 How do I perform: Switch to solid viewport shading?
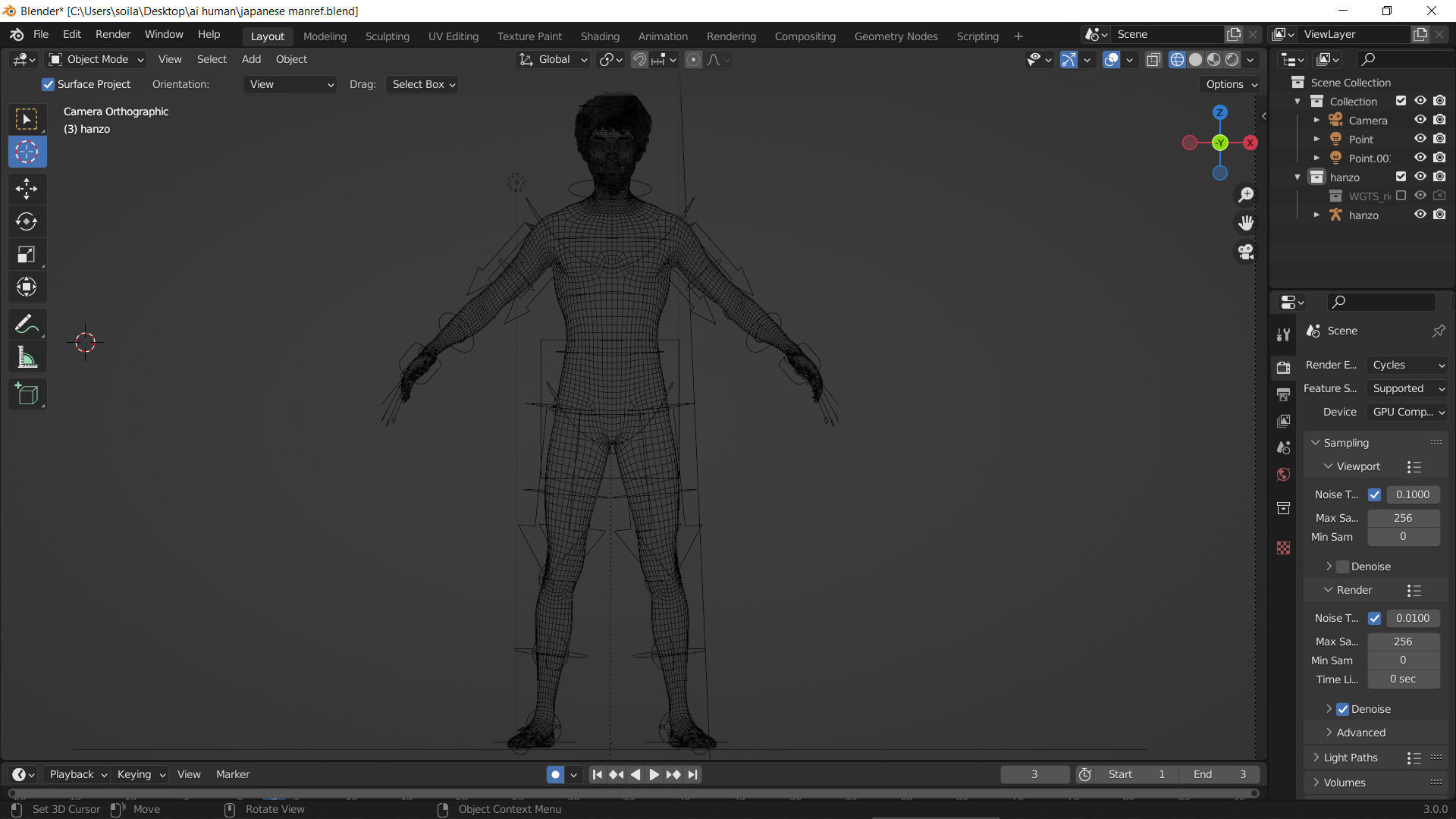[1195, 59]
